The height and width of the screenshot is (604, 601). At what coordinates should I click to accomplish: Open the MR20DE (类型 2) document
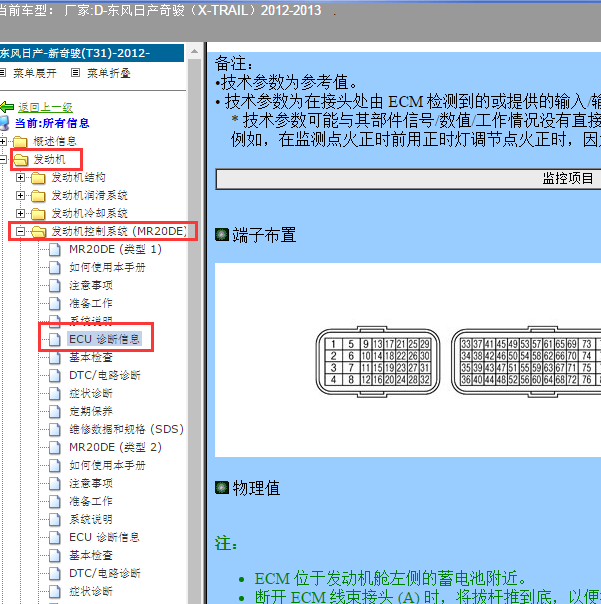[115, 447]
